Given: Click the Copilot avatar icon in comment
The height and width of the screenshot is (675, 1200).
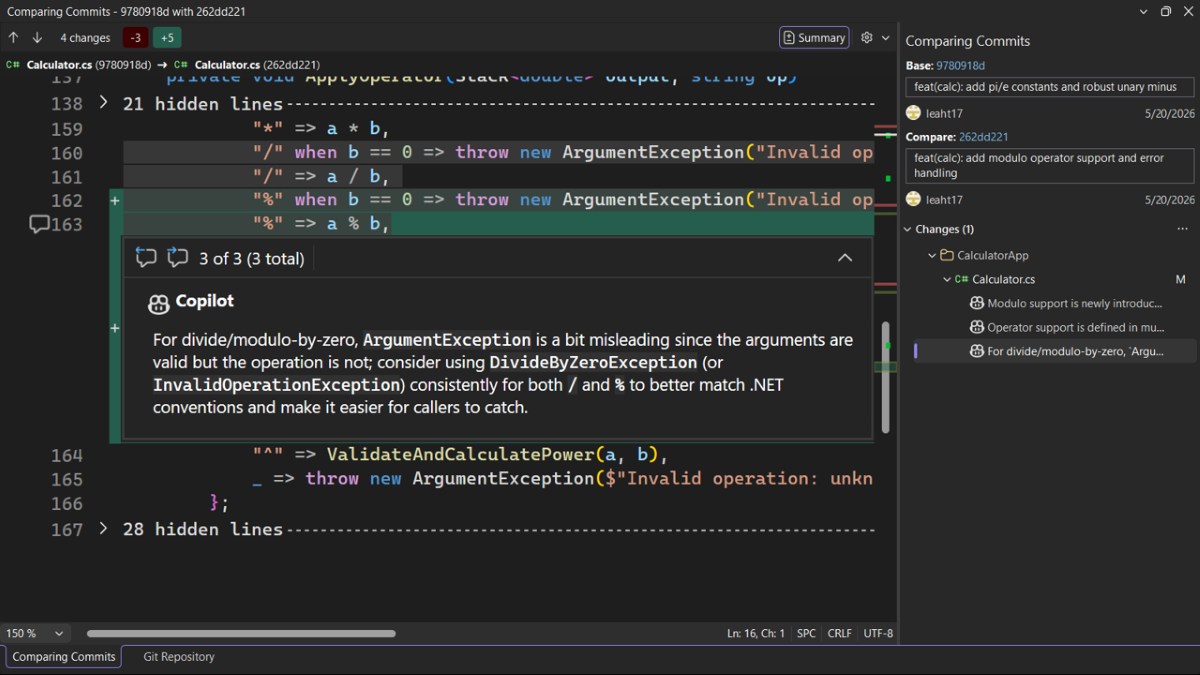Looking at the screenshot, I should click(x=158, y=303).
